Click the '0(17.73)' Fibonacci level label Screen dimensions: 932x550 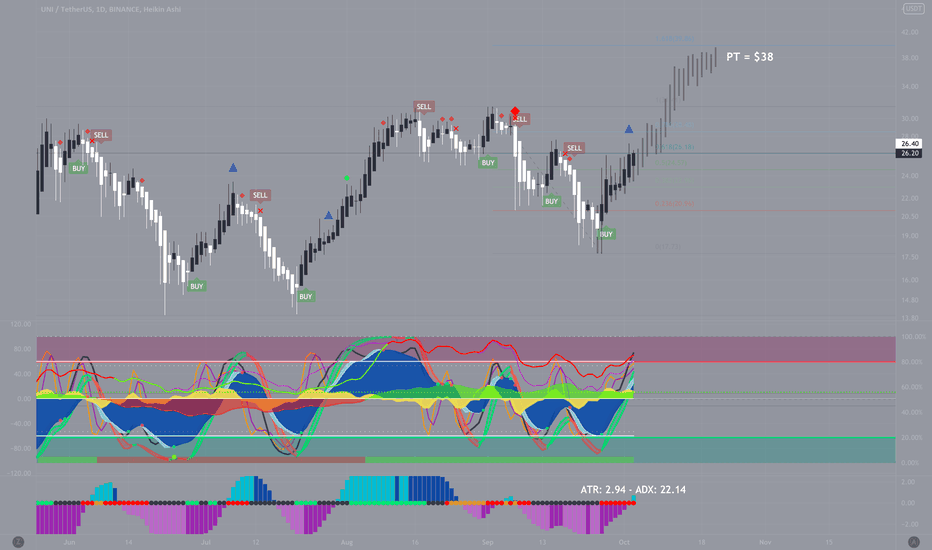coord(668,247)
